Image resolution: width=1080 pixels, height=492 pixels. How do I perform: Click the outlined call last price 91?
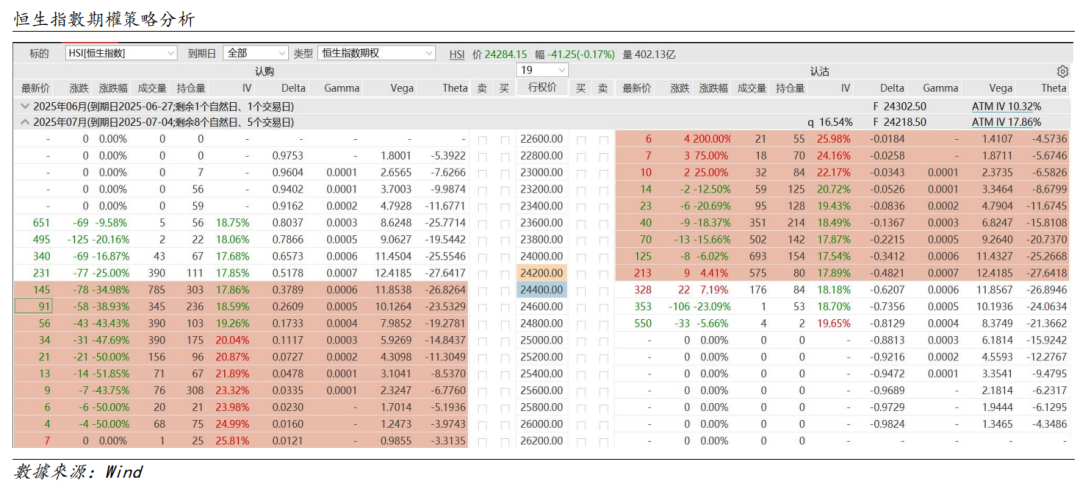32,305
